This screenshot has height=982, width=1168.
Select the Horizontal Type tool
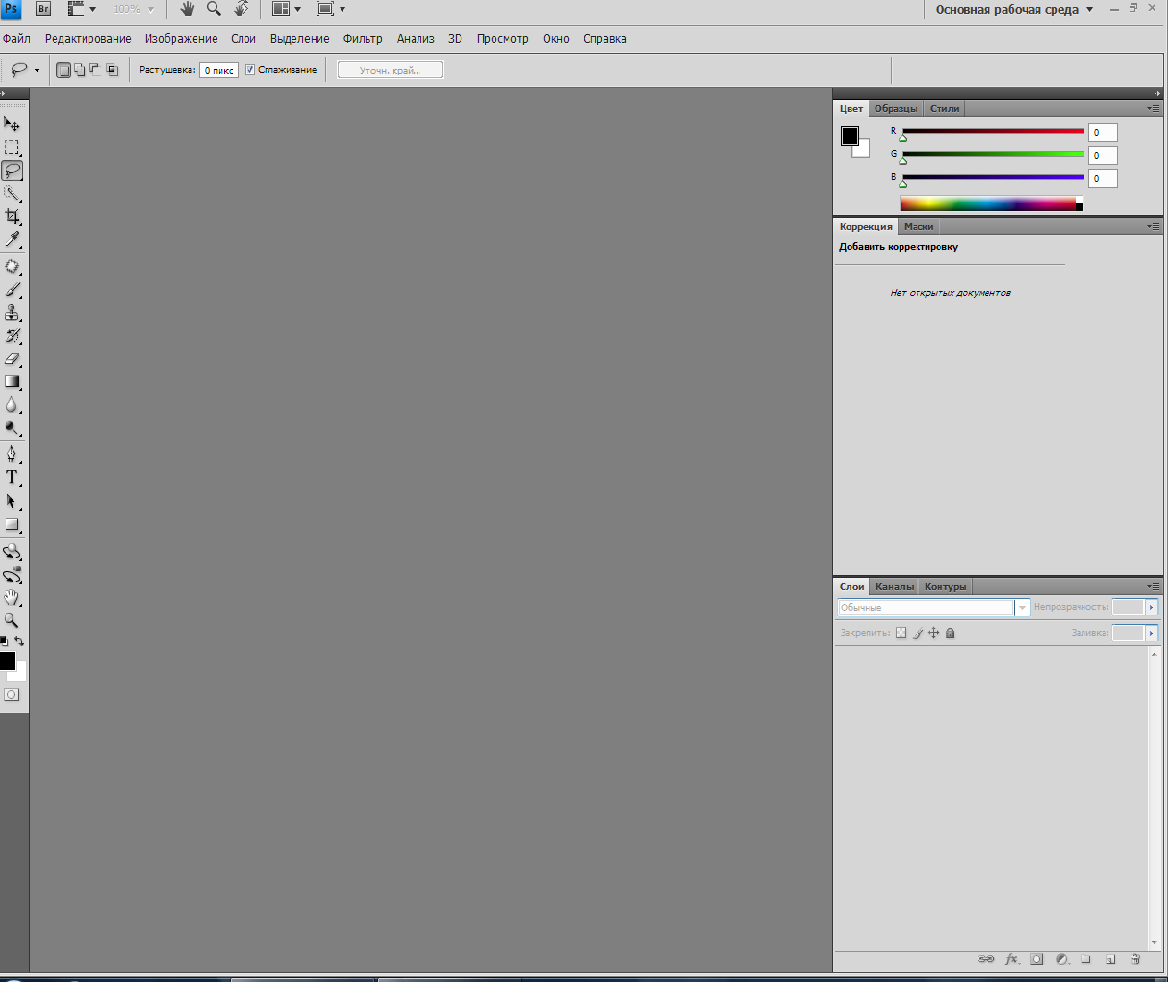tap(13, 477)
